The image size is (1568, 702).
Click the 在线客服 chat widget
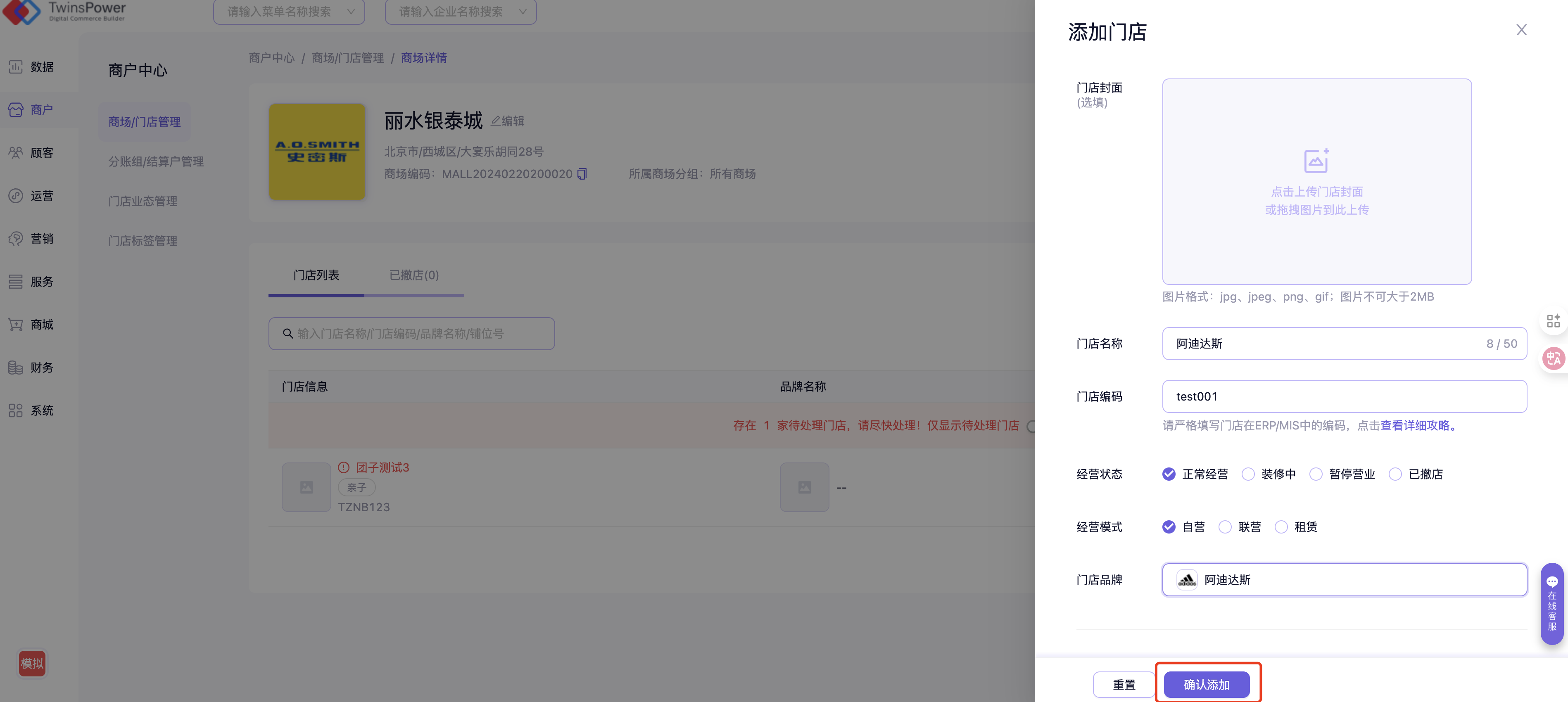coord(1551,603)
